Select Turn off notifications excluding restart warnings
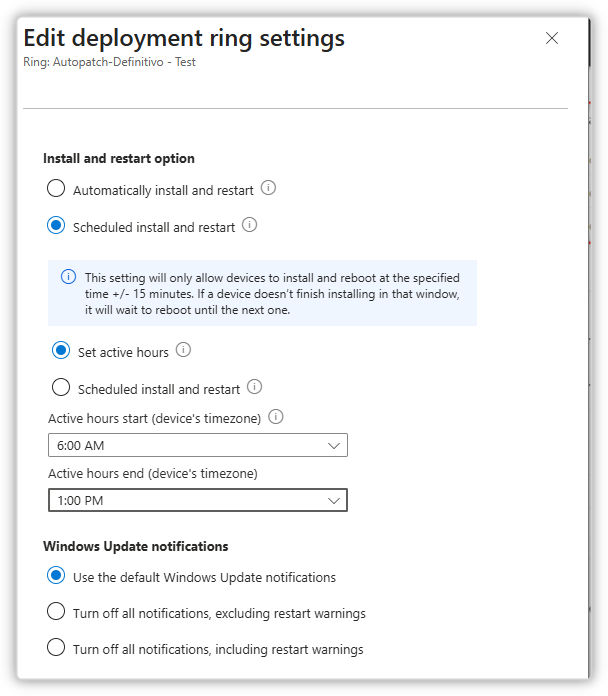The width and height of the screenshot is (608, 696). tap(57, 612)
